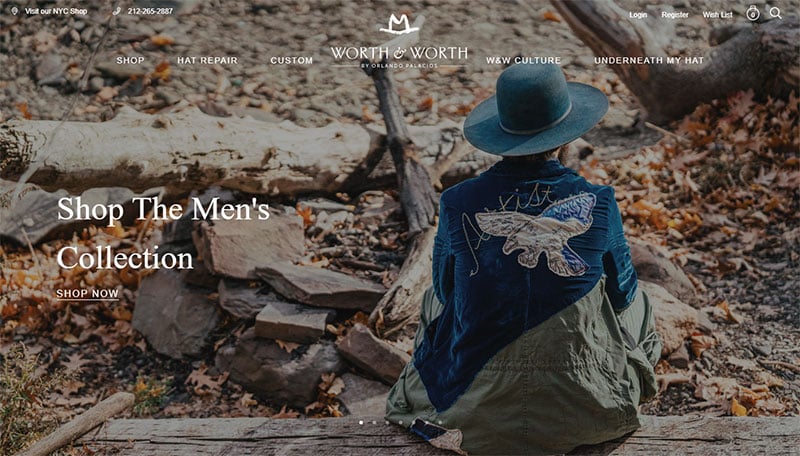This screenshot has height=456, width=800.
Task: Select the second carousel slide dot
Action: coord(374,422)
